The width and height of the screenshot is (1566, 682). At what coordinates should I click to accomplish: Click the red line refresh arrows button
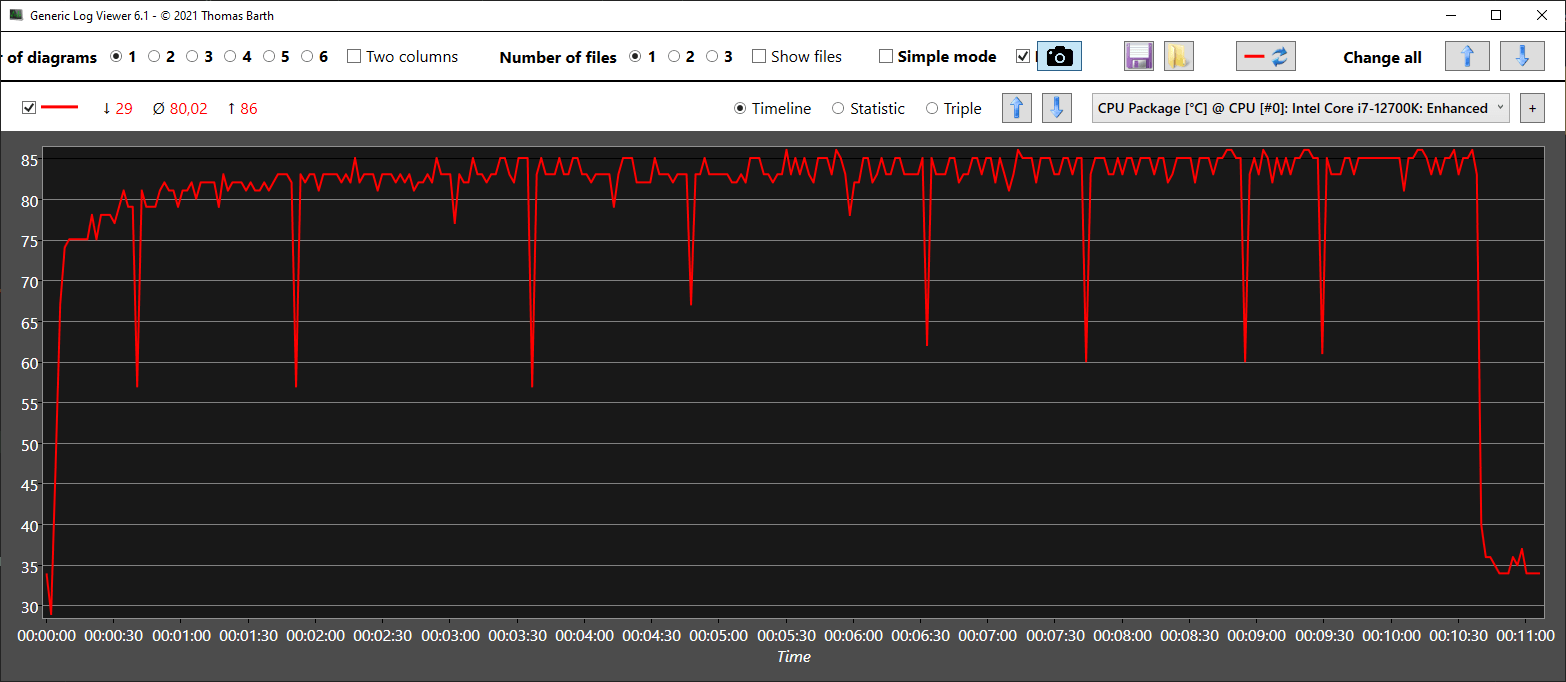point(1265,57)
